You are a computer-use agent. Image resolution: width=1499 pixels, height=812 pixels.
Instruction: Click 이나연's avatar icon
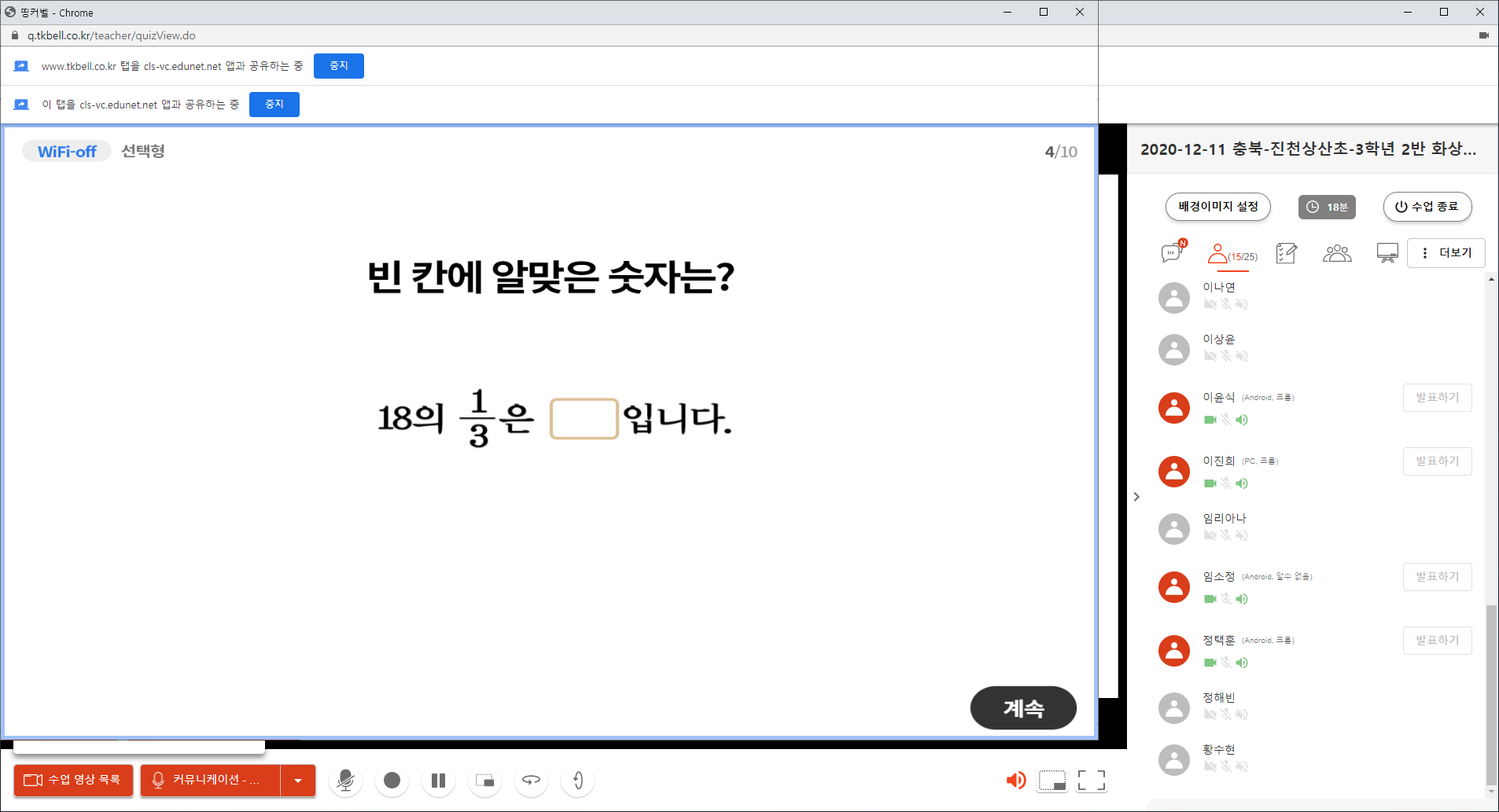[x=1174, y=298]
